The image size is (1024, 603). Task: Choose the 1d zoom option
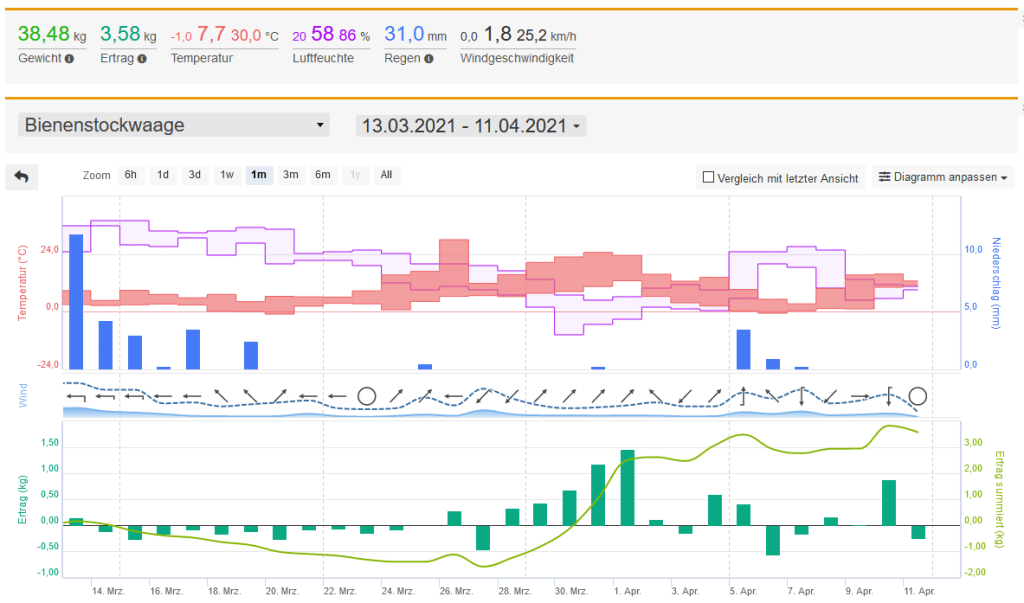click(x=162, y=175)
